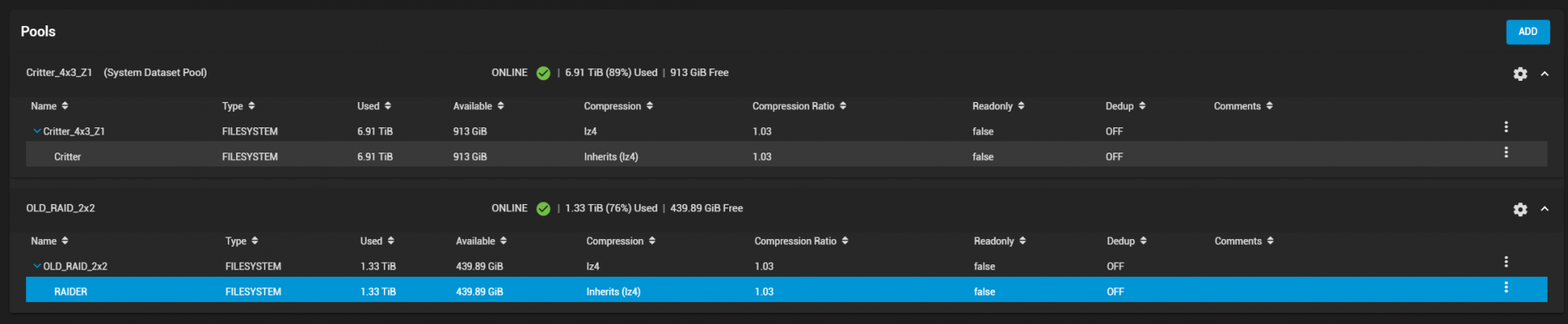Image resolution: width=1568 pixels, height=324 pixels.
Task: Open settings gear for OLD_RAID_2x2 pool
Action: [1520, 209]
